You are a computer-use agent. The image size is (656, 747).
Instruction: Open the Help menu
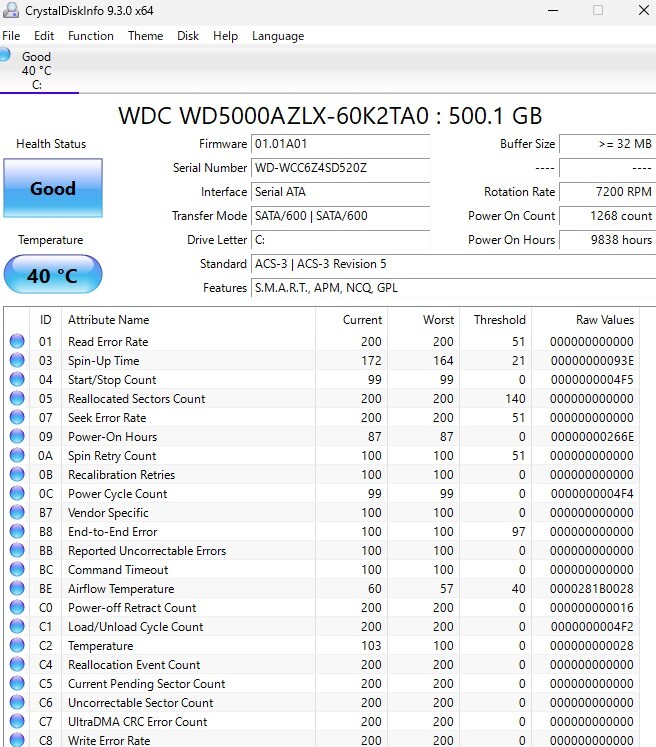225,36
